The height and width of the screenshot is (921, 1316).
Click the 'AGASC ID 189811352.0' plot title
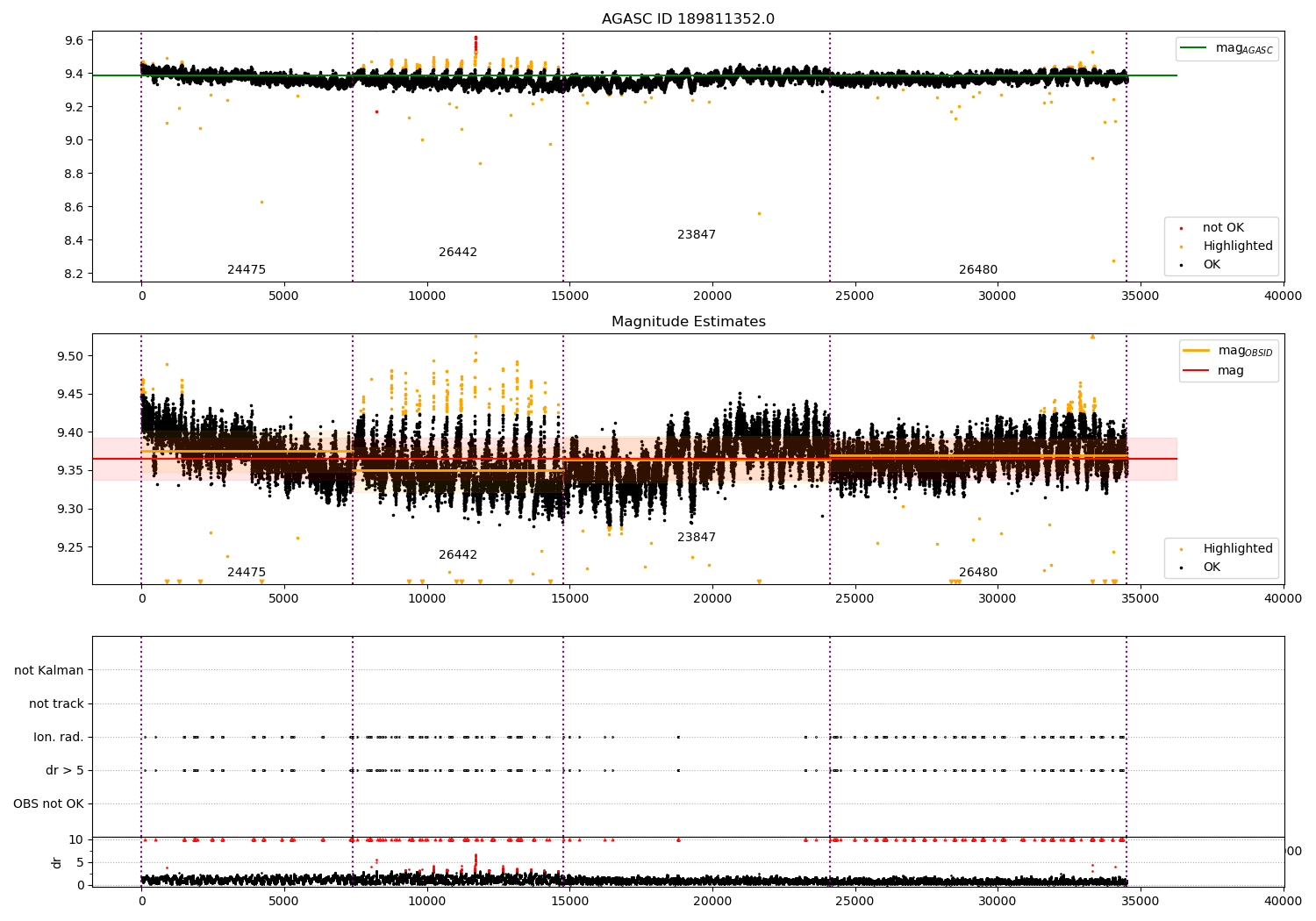pyautogui.click(x=688, y=19)
